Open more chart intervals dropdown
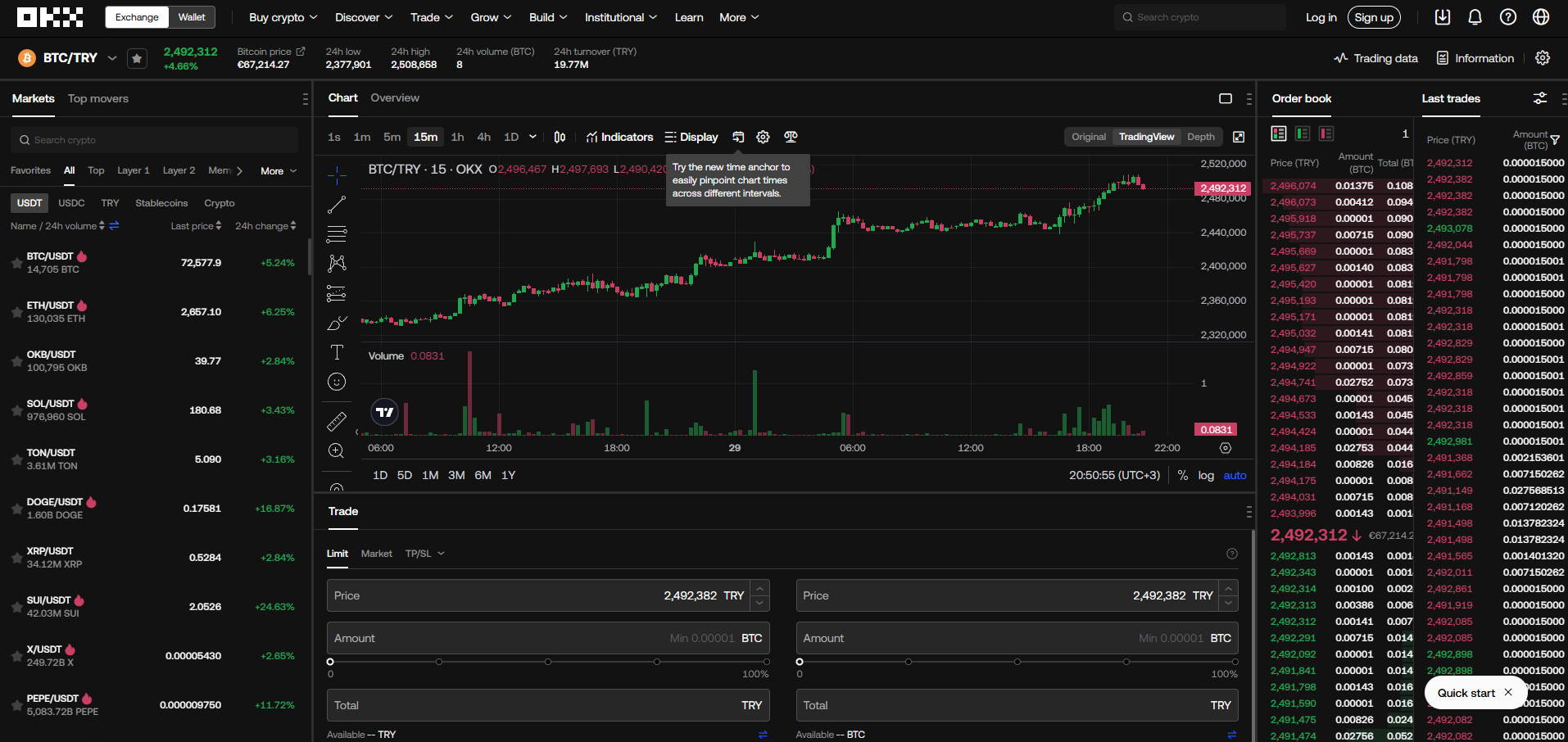Image resolution: width=1568 pixels, height=742 pixels. [x=532, y=137]
